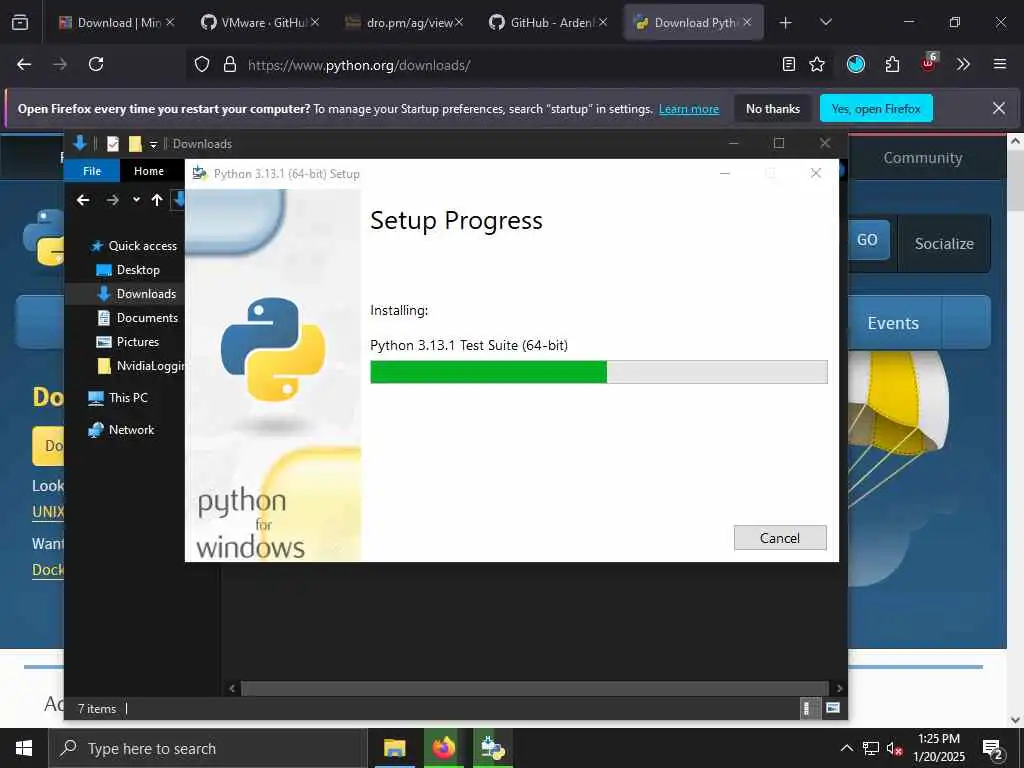Open a new Firefox tab

tap(786, 23)
